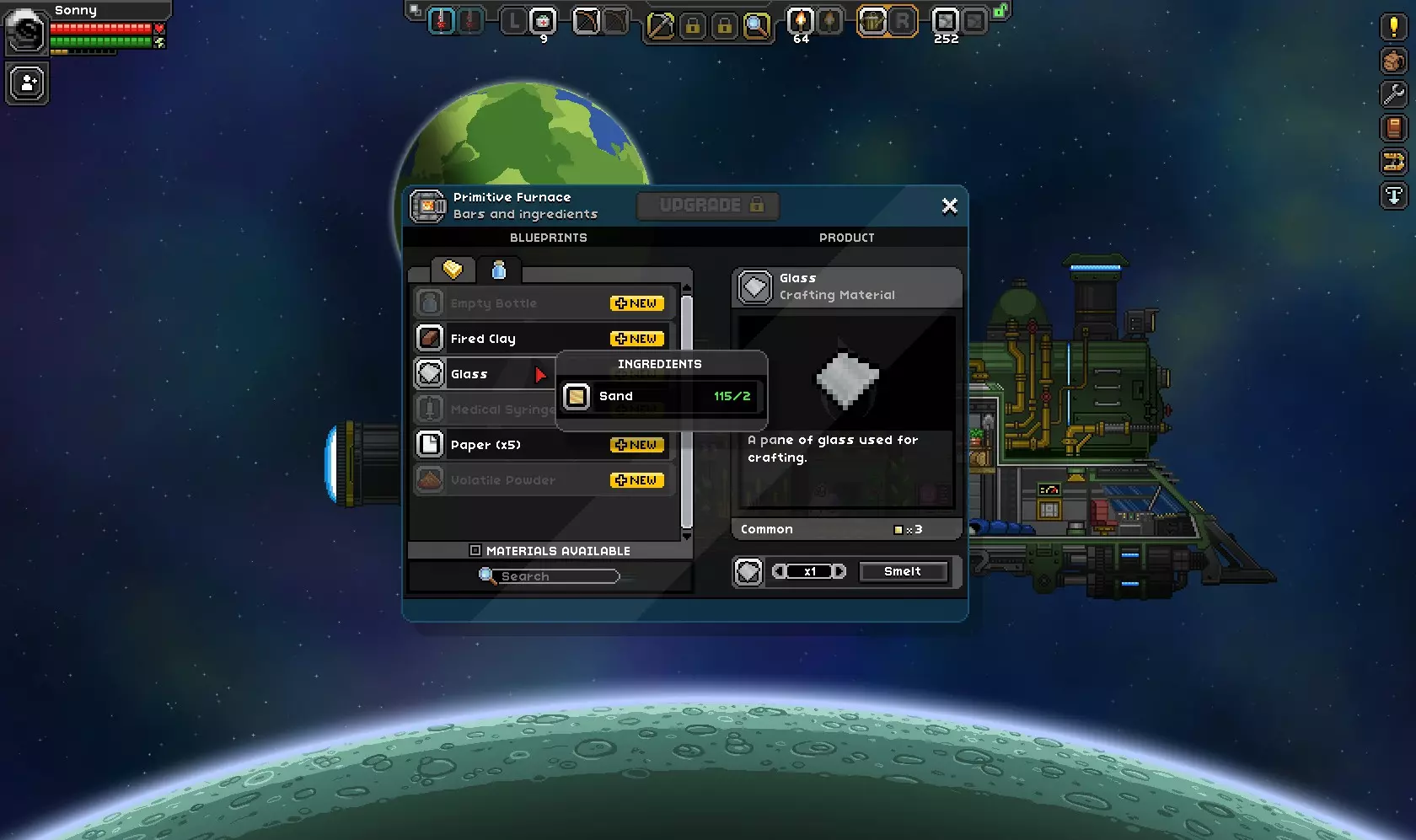Click the NEW badge on Empty Bottle
Screen dimensions: 1416x840
tap(637, 303)
